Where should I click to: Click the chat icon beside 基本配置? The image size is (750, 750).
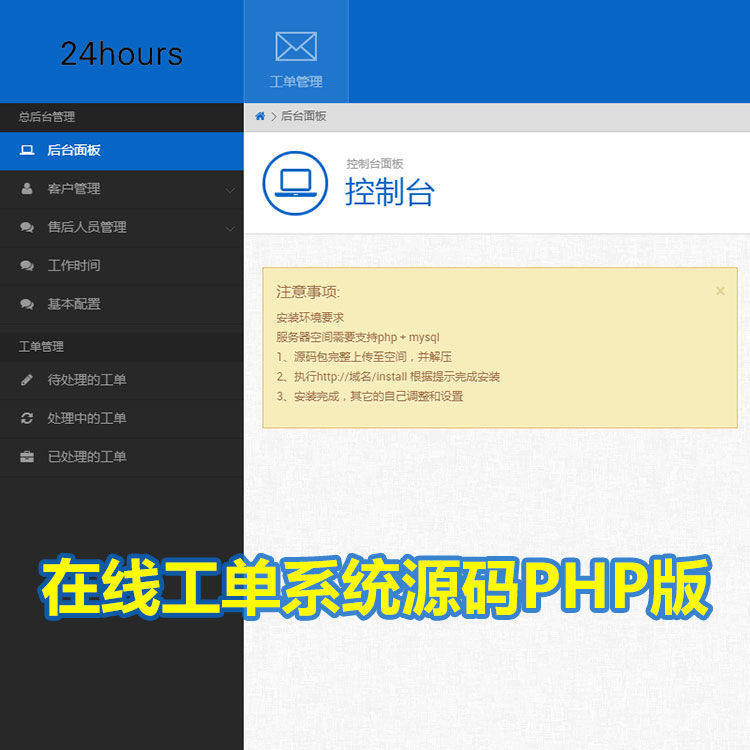(x=27, y=304)
